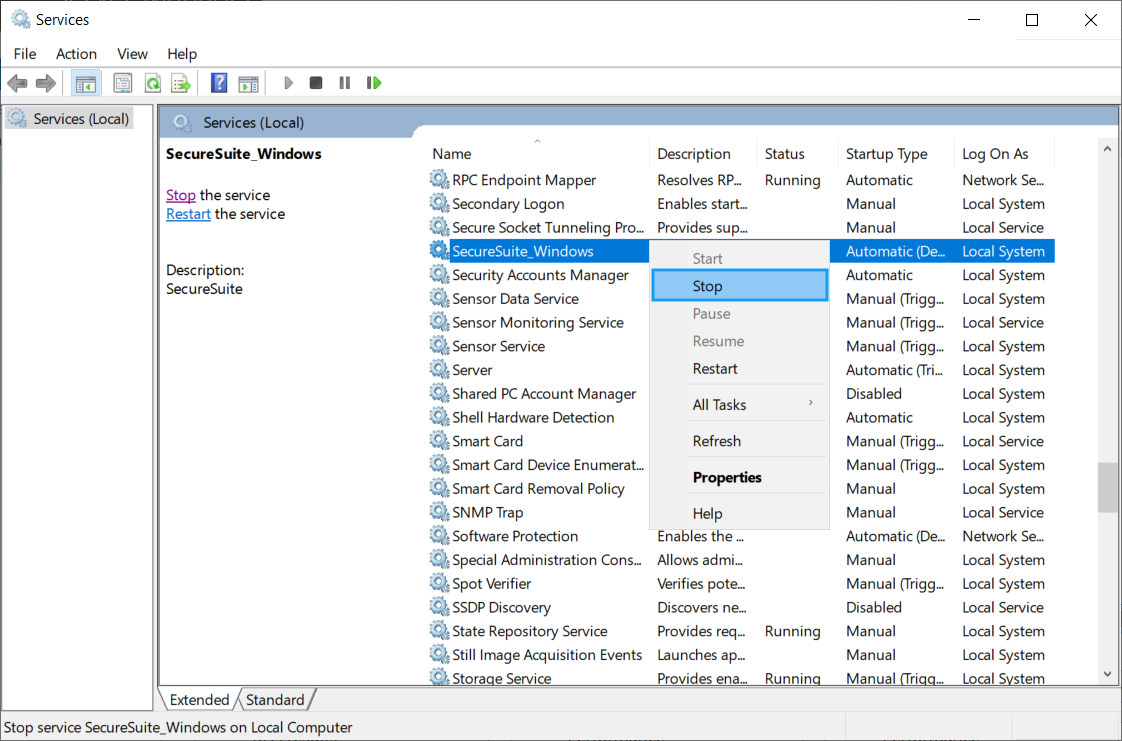Click the gear icon beside Smart Card Removal Policy
This screenshot has width=1122, height=741.
439,488
